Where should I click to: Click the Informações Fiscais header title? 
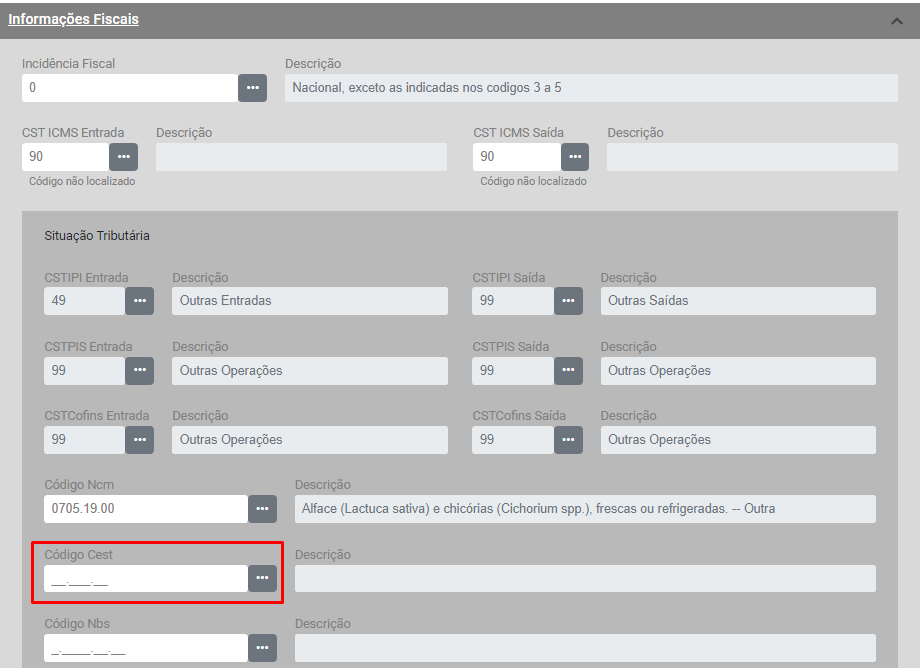[x=73, y=19]
